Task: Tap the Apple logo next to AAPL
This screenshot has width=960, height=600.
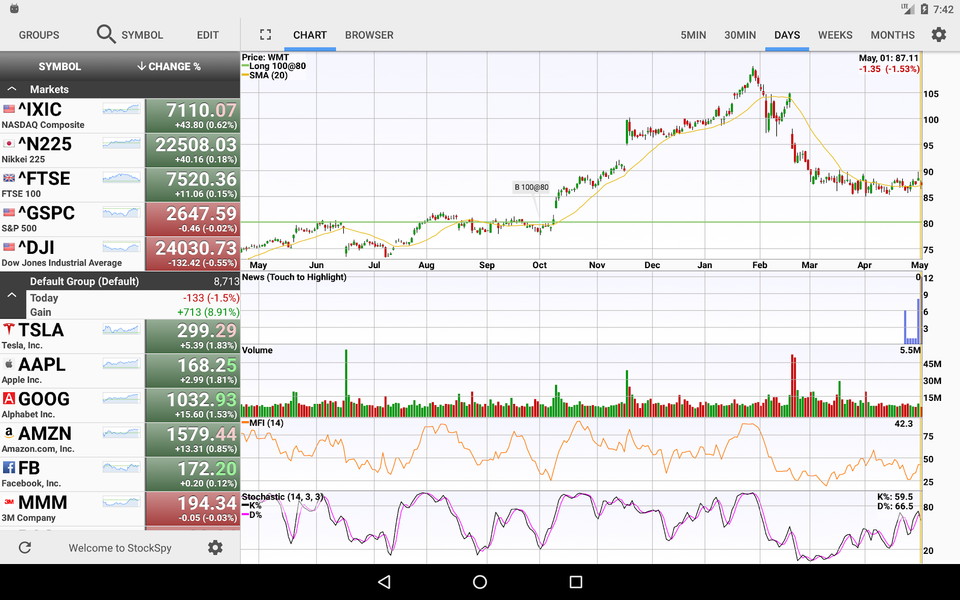Action: (x=11, y=365)
